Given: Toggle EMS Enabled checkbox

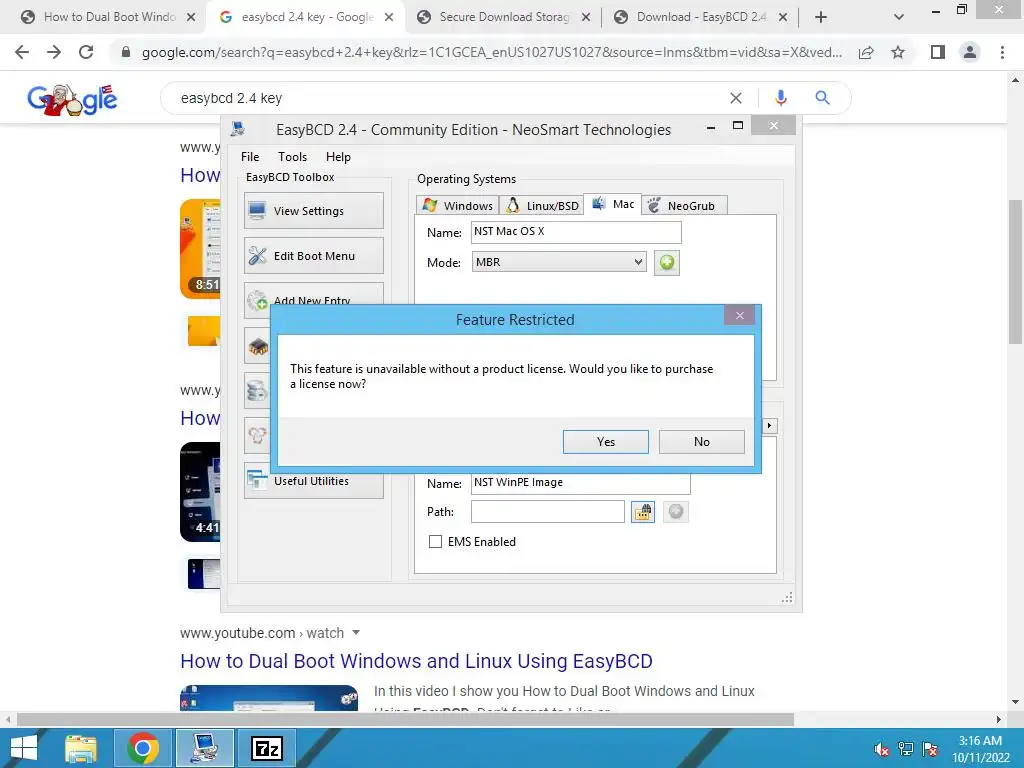Looking at the screenshot, I should pos(435,541).
